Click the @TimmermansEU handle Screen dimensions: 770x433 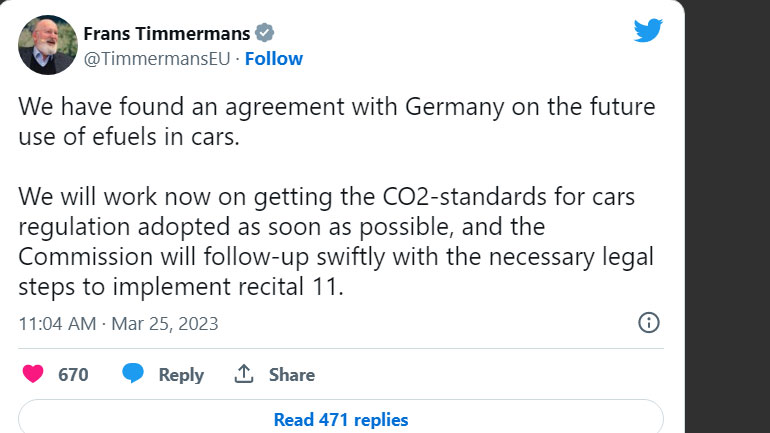point(158,59)
